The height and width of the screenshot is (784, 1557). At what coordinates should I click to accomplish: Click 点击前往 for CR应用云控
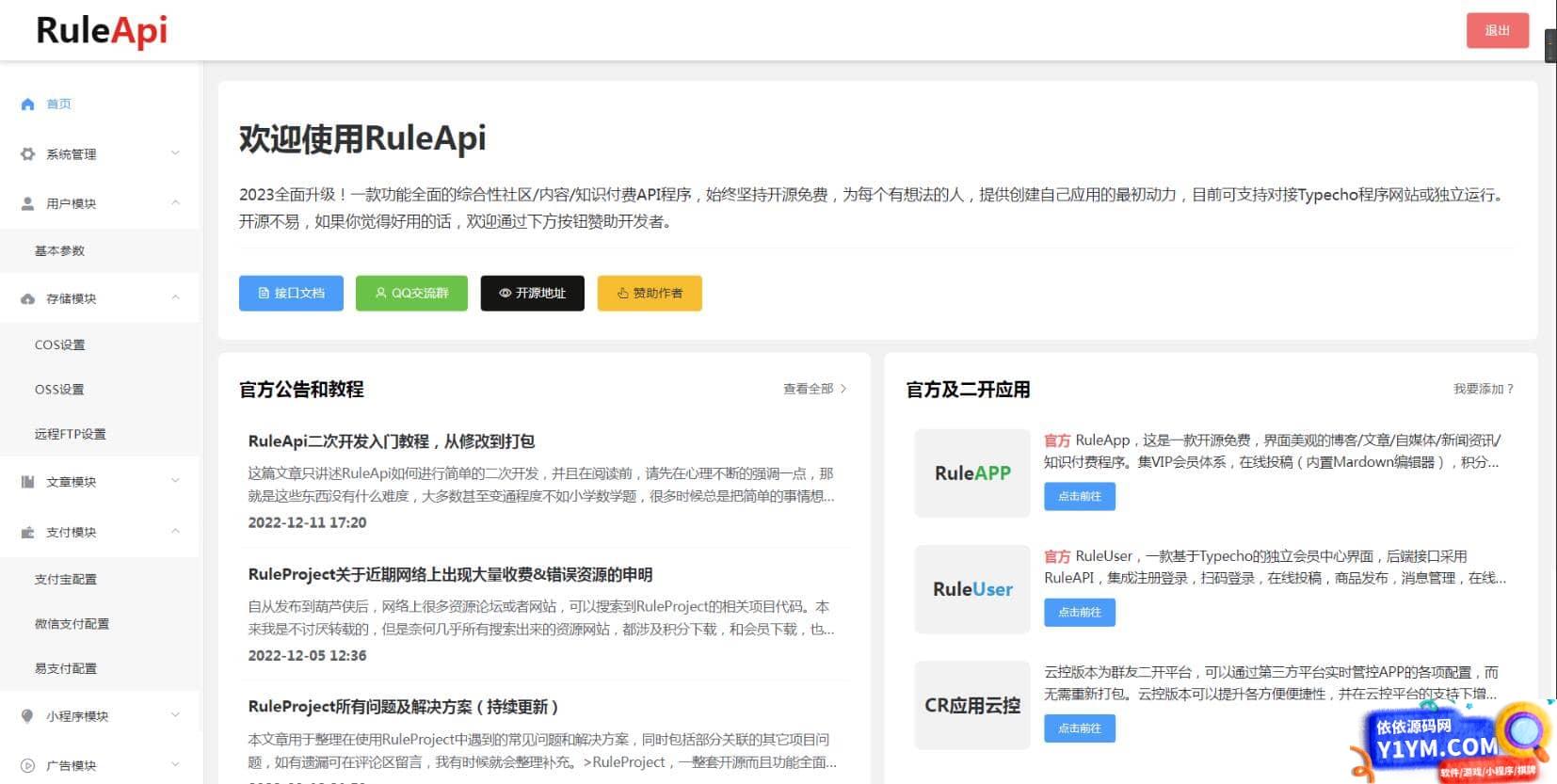pos(1080,728)
